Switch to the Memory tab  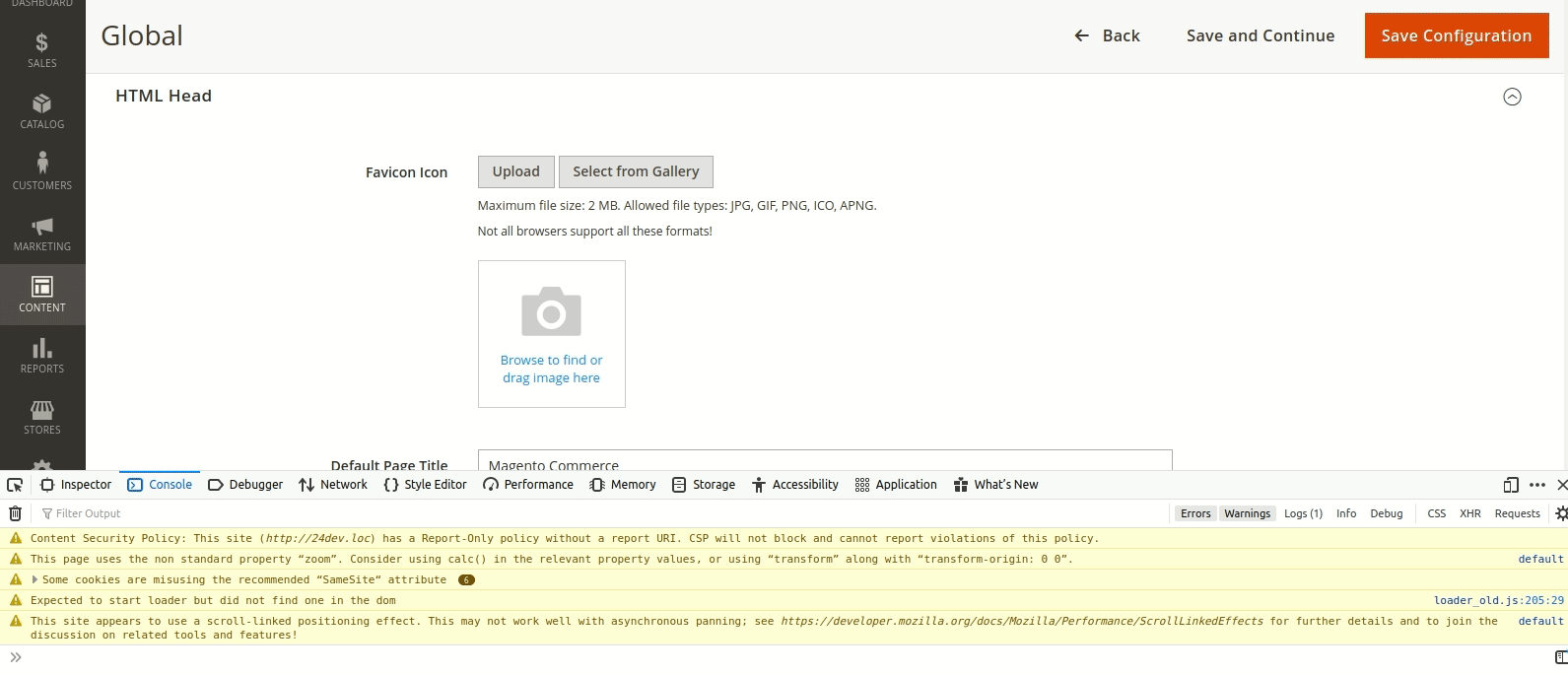(x=623, y=485)
